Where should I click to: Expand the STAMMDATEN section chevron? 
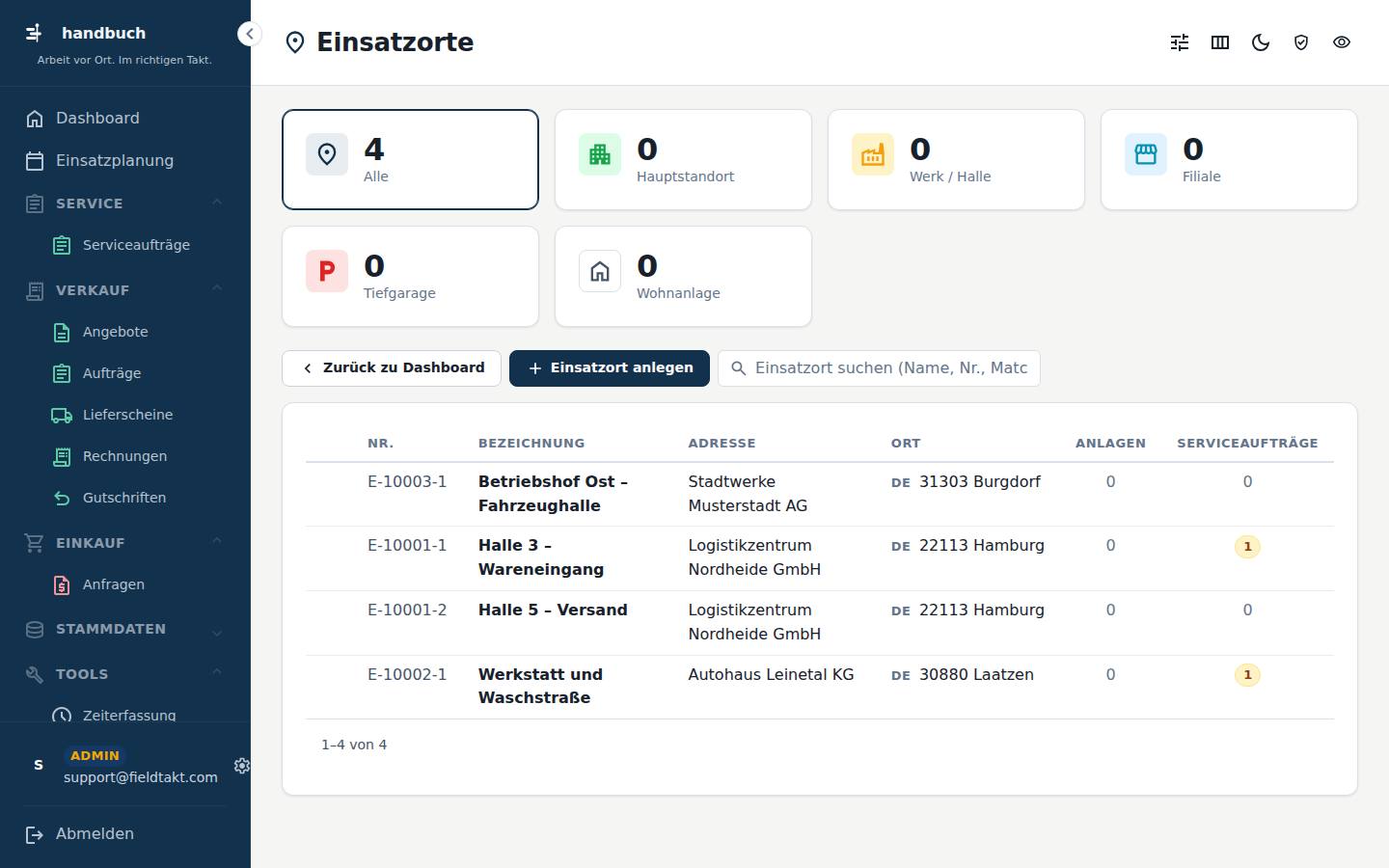[x=217, y=633]
